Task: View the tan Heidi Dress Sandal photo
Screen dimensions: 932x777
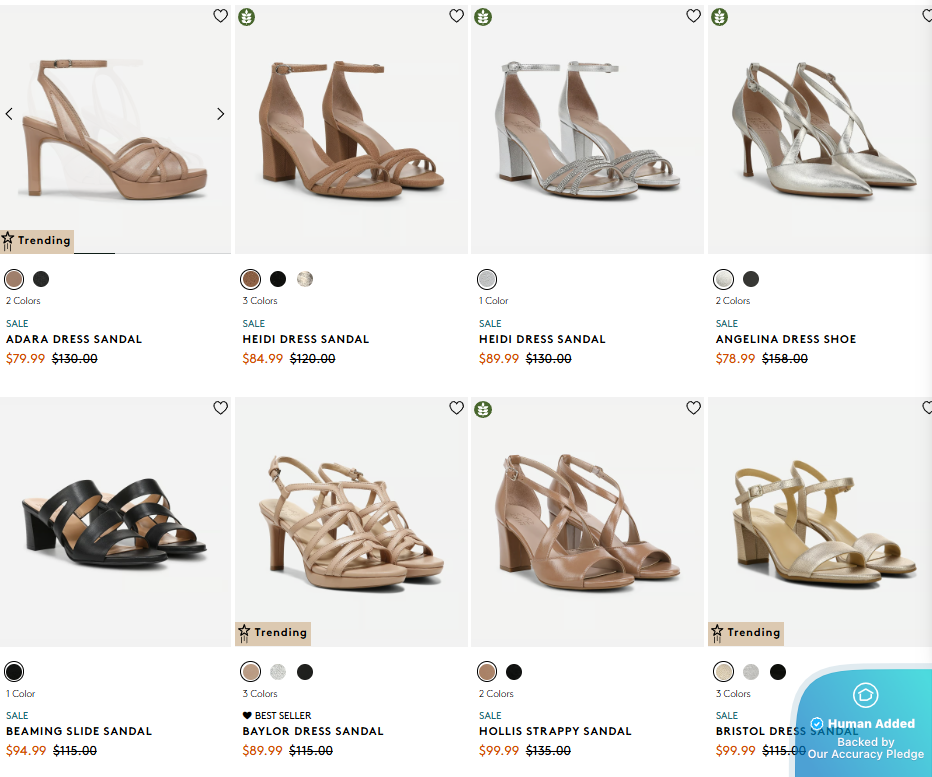Action: (351, 129)
